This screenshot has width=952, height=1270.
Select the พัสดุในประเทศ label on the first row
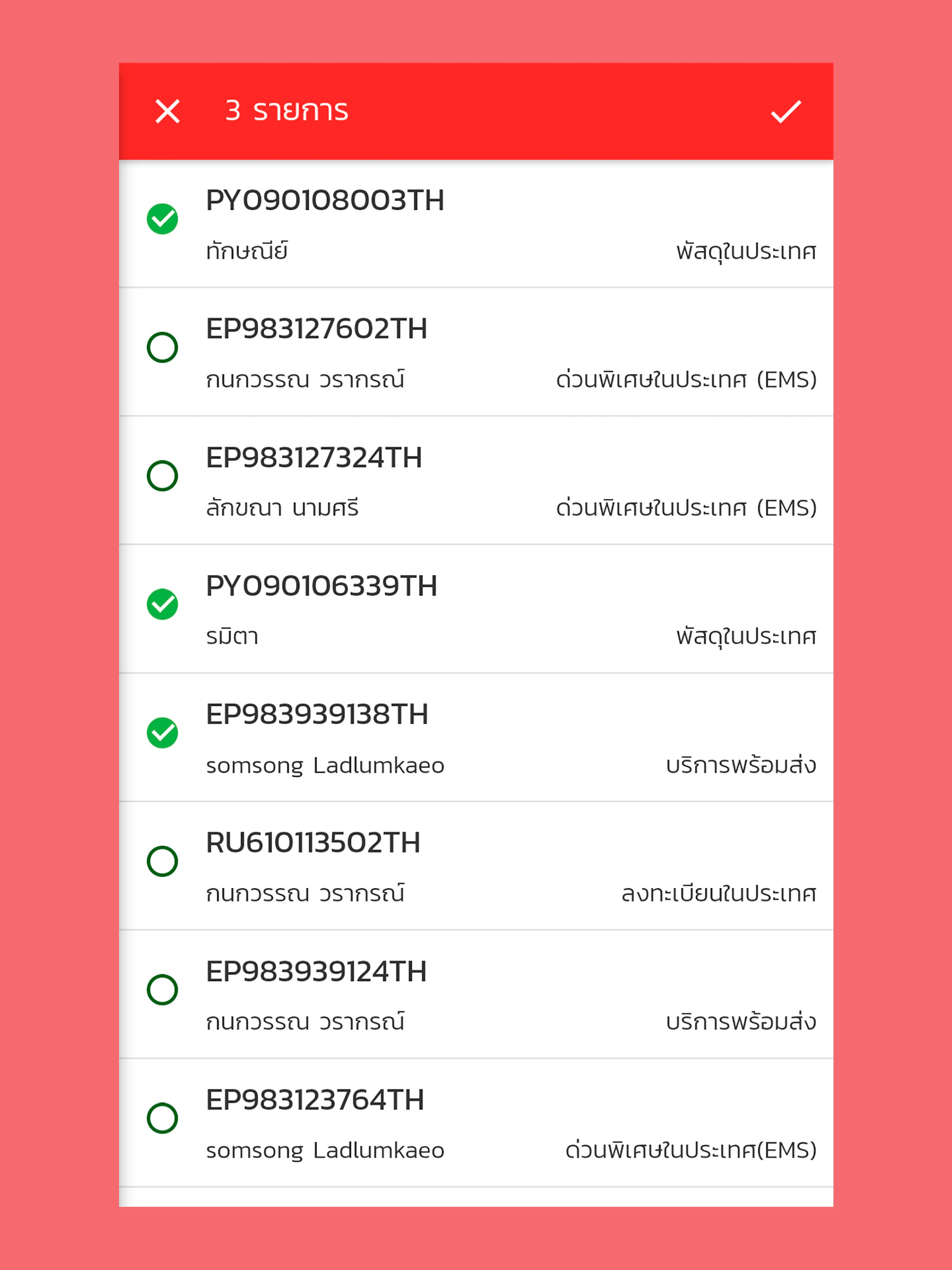click(x=747, y=249)
